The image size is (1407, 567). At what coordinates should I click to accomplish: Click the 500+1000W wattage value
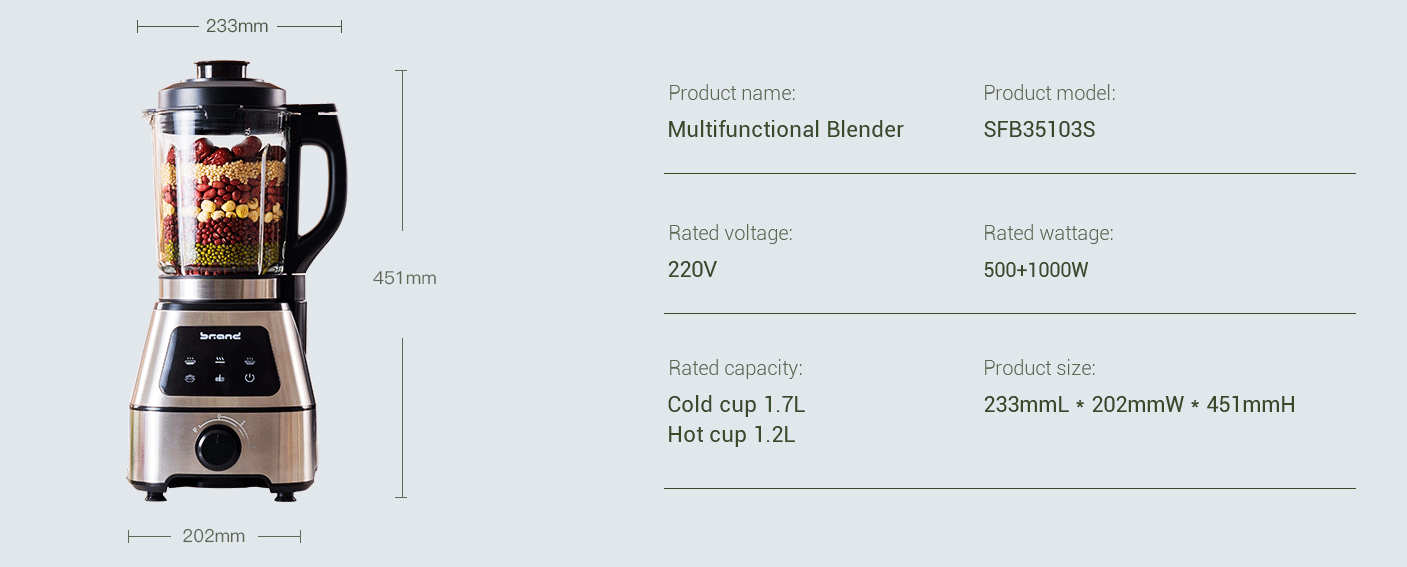click(1036, 270)
